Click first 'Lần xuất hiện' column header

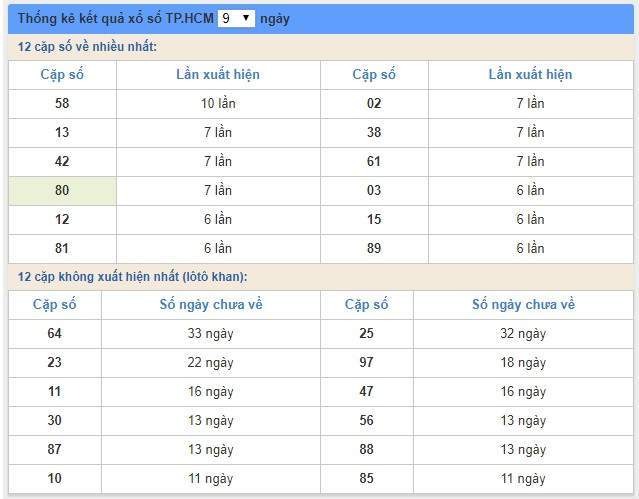(218, 75)
